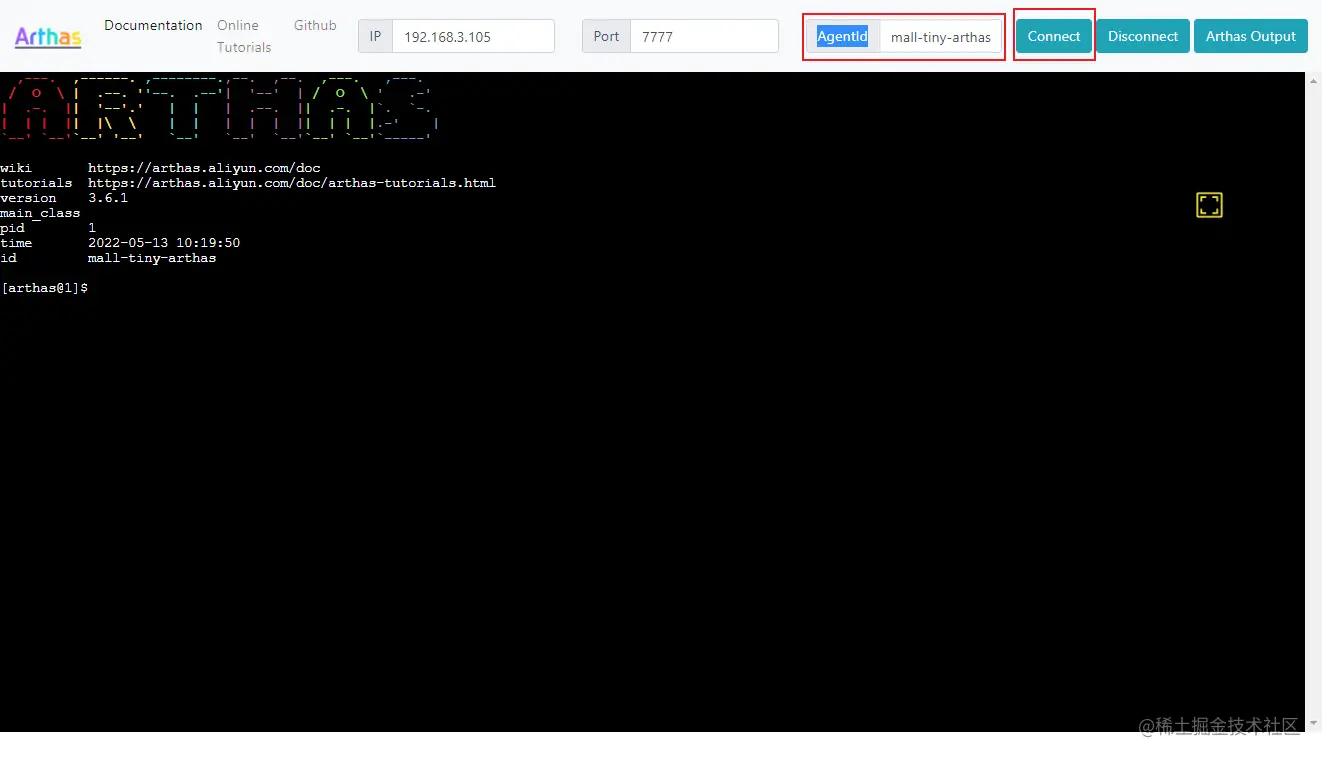Click the main_class label in the terminal

40,213
